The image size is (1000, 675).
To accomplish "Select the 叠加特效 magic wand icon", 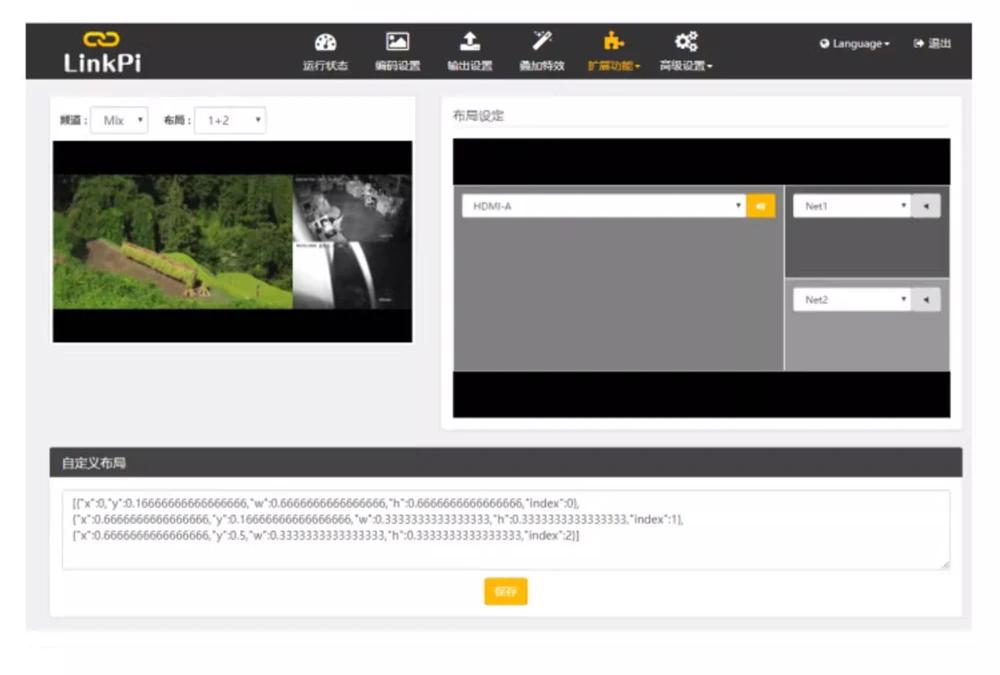I will (542, 42).
